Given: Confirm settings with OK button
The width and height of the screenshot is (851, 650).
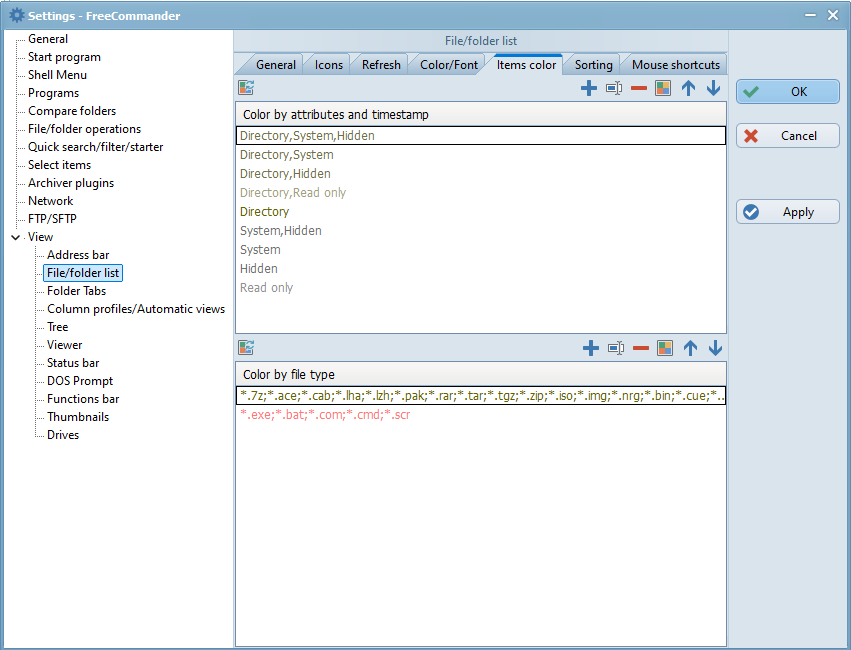Looking at the screenshot, I should pos(788,92).
